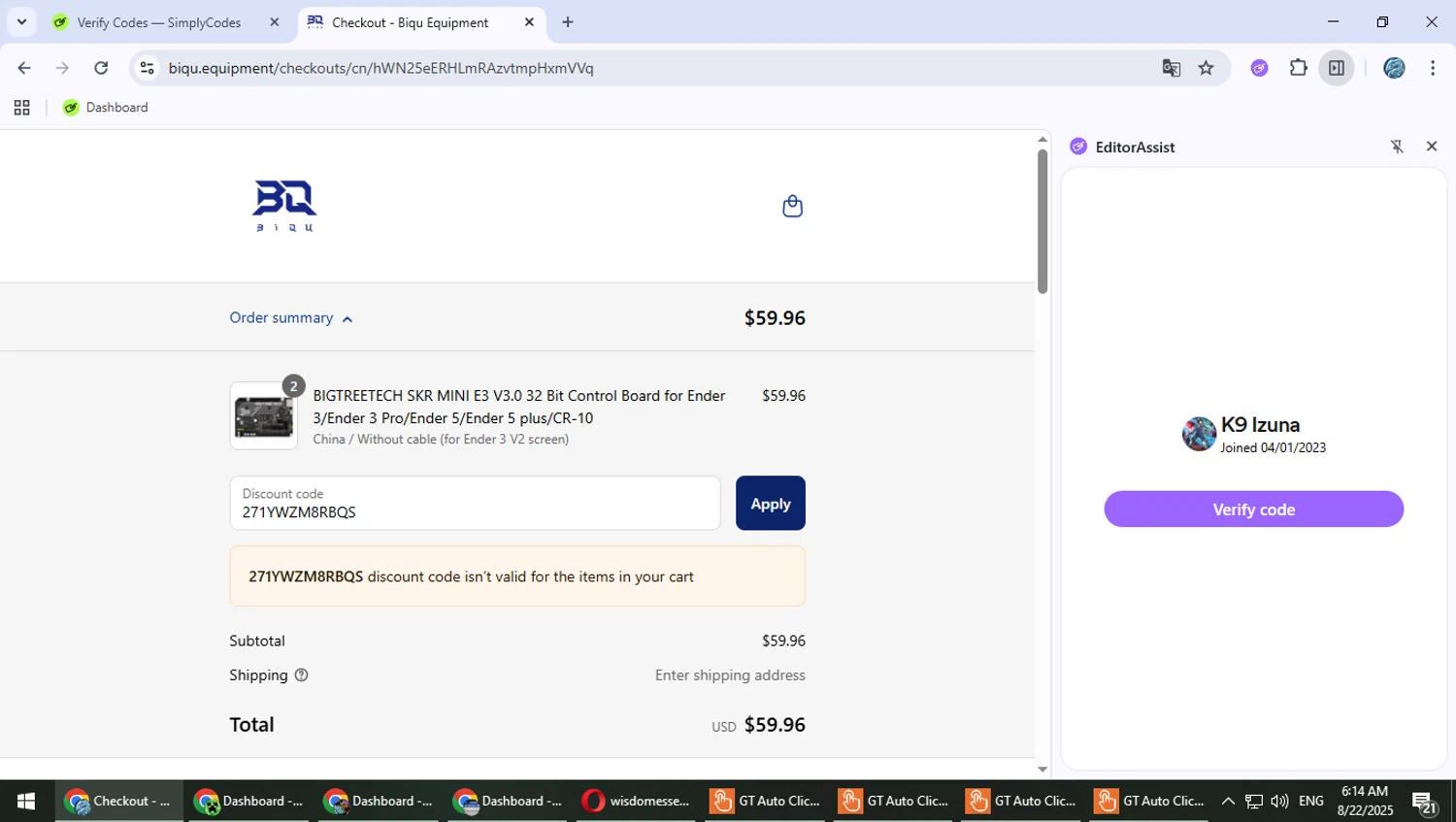
Task: Click the K9 Izuna profile avatar
Action: coord(1199,434)
